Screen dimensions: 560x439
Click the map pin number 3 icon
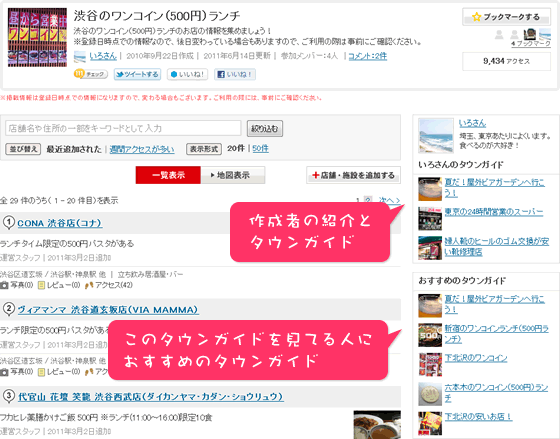click(9, 396)
